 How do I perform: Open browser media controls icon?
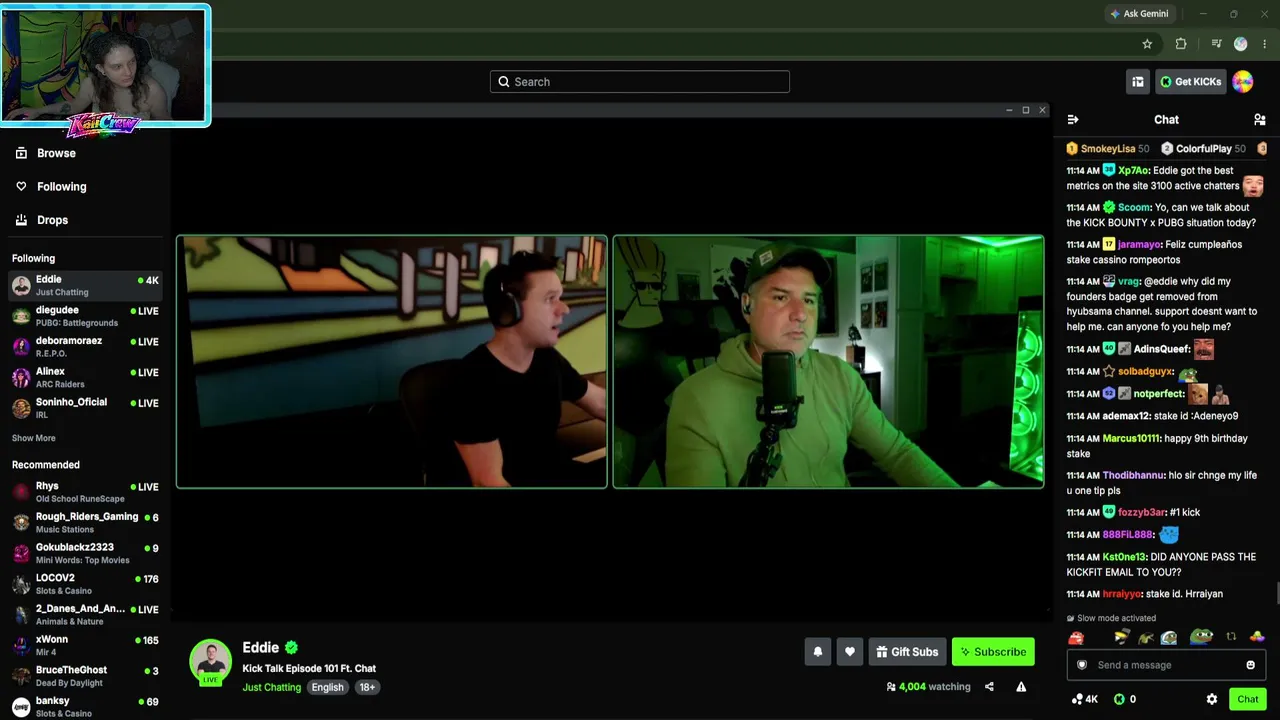coord(1216,44)
